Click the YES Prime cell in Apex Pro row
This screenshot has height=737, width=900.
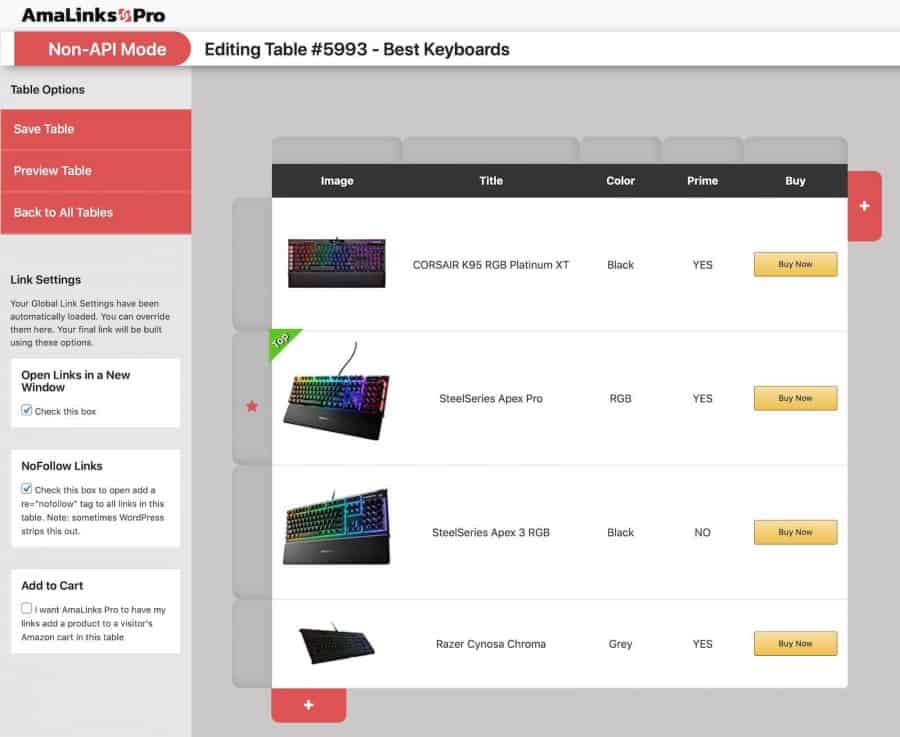click(x=703, y=398)
